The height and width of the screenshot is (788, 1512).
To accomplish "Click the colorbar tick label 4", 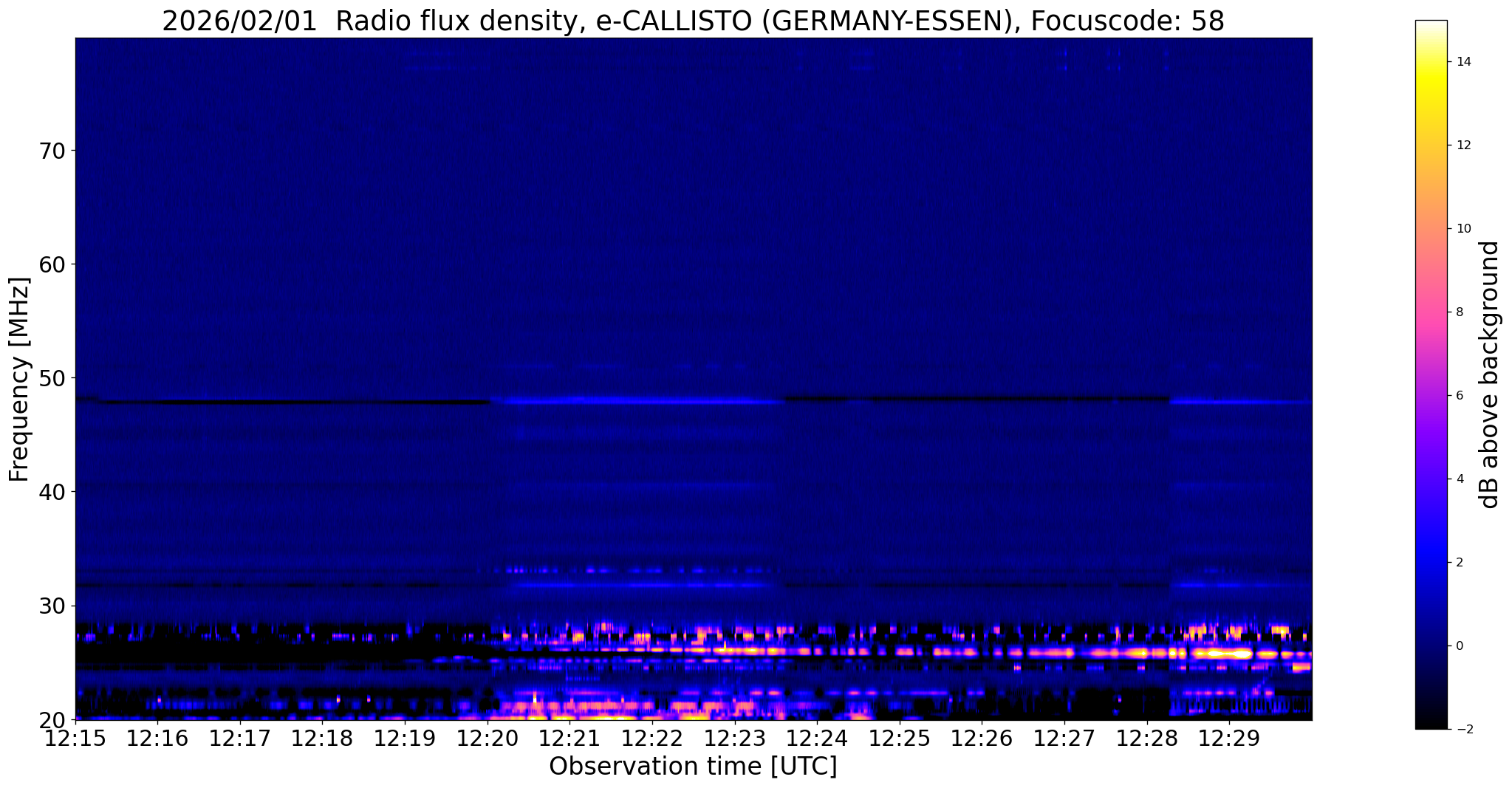I will tap(1459, 479).
